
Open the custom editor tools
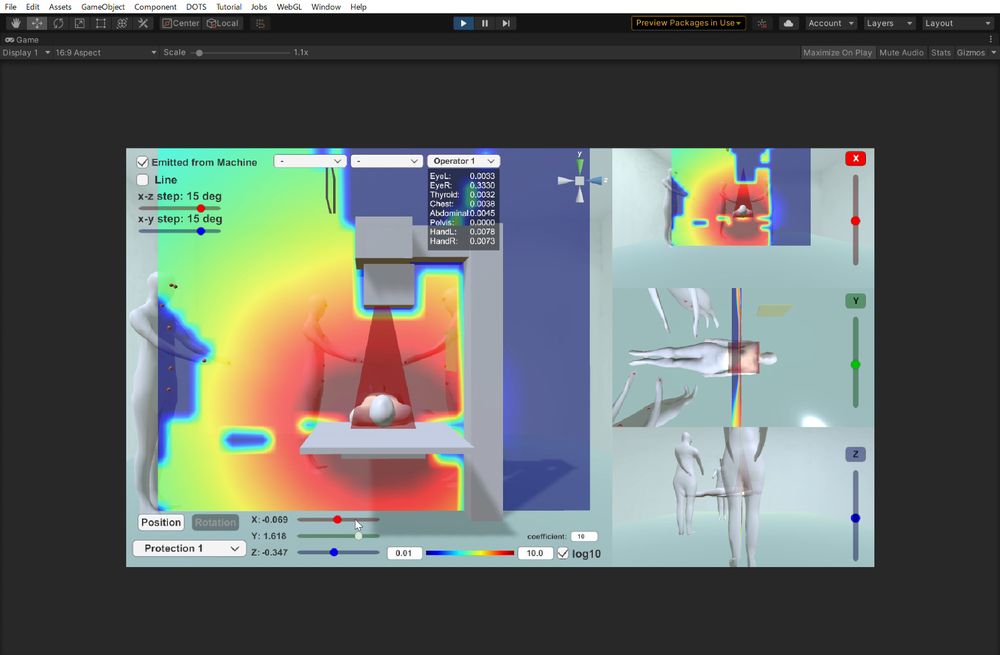tap(143, 23)
